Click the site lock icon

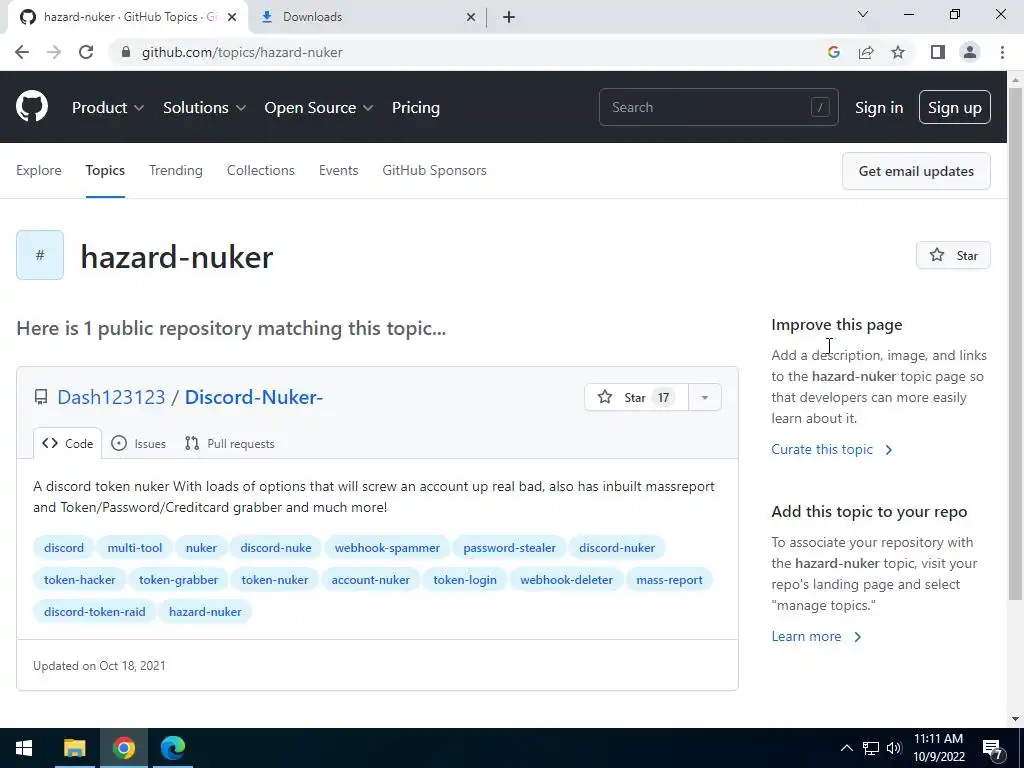[x=126, y=52]
